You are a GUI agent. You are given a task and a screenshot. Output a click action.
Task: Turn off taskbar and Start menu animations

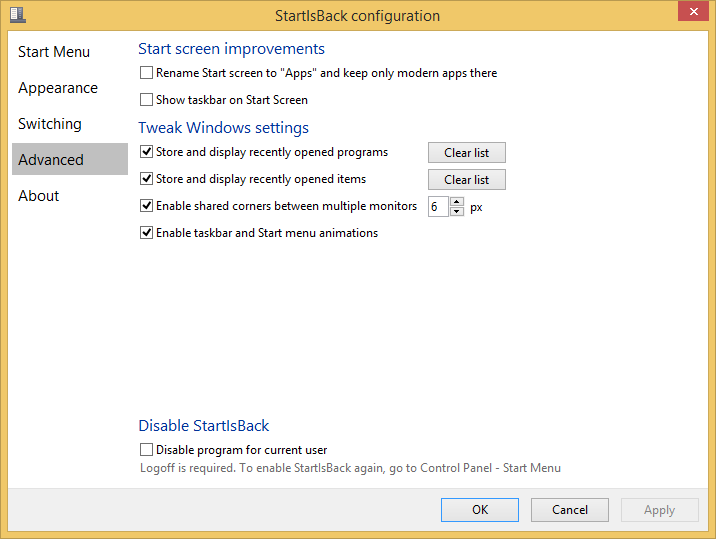[x=147, y=234]
